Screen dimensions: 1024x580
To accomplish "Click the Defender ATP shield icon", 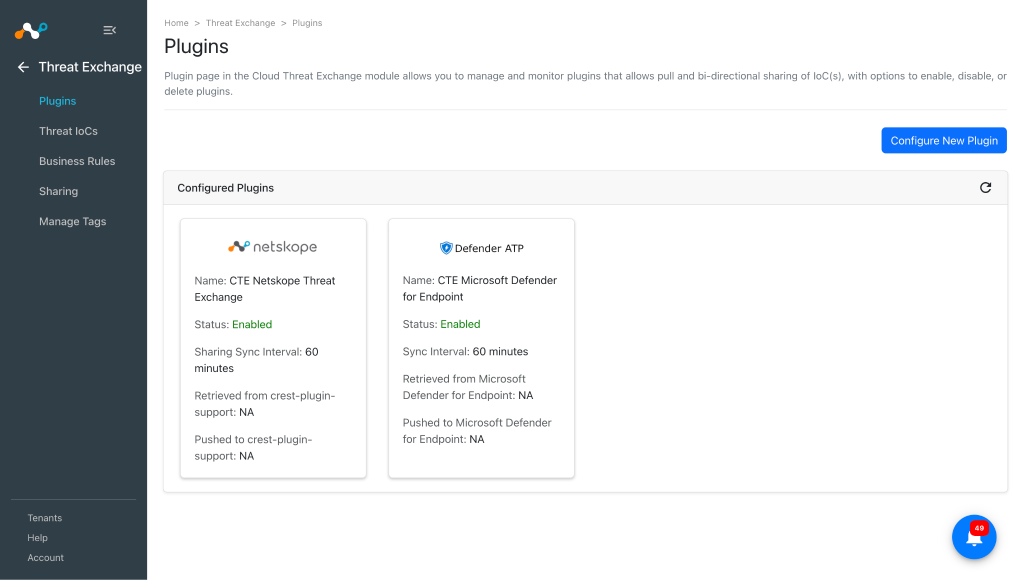I will tap(446, 248).
